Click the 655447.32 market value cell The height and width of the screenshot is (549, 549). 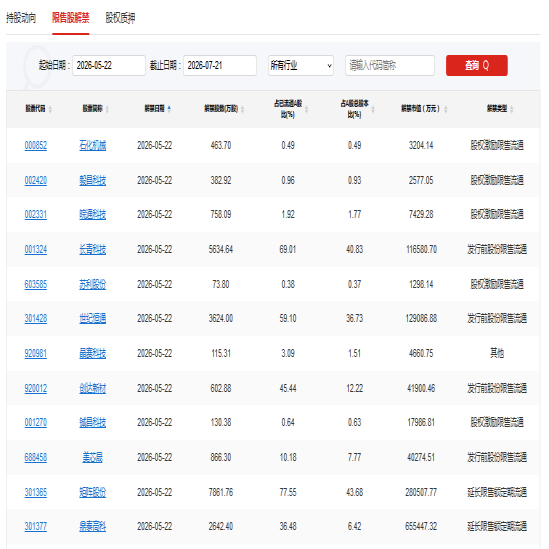tap(422, 526)
